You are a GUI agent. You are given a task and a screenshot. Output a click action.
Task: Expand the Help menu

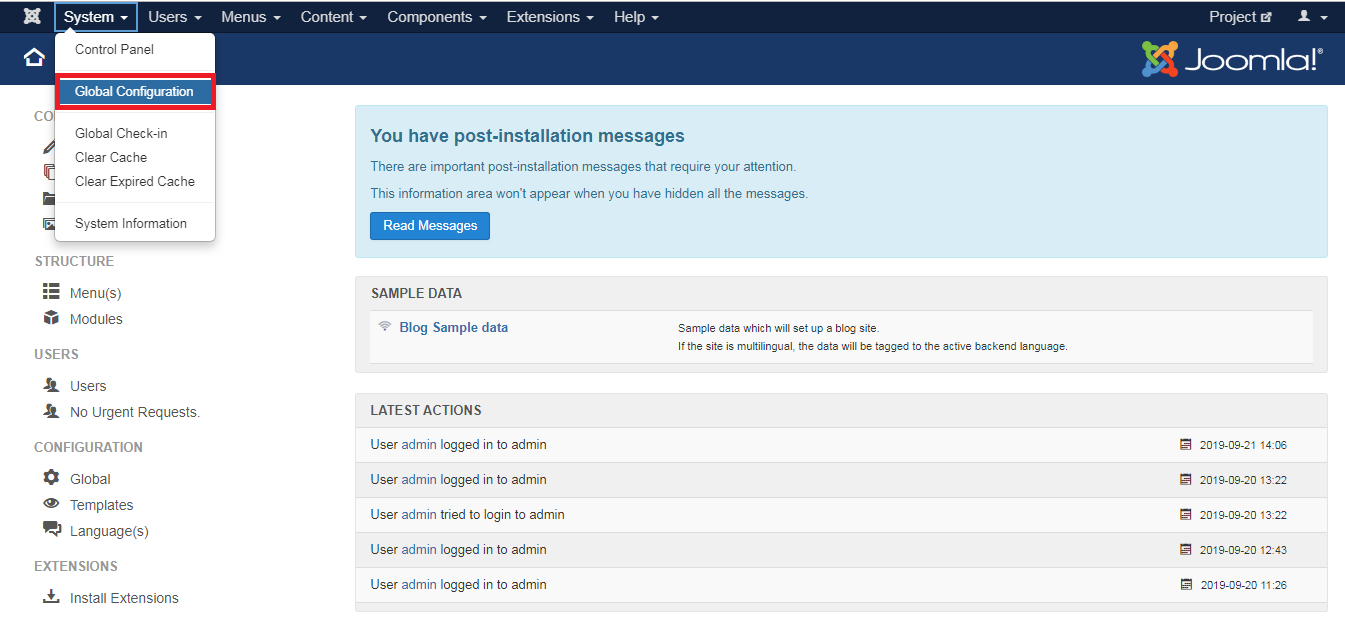[636, 17]
